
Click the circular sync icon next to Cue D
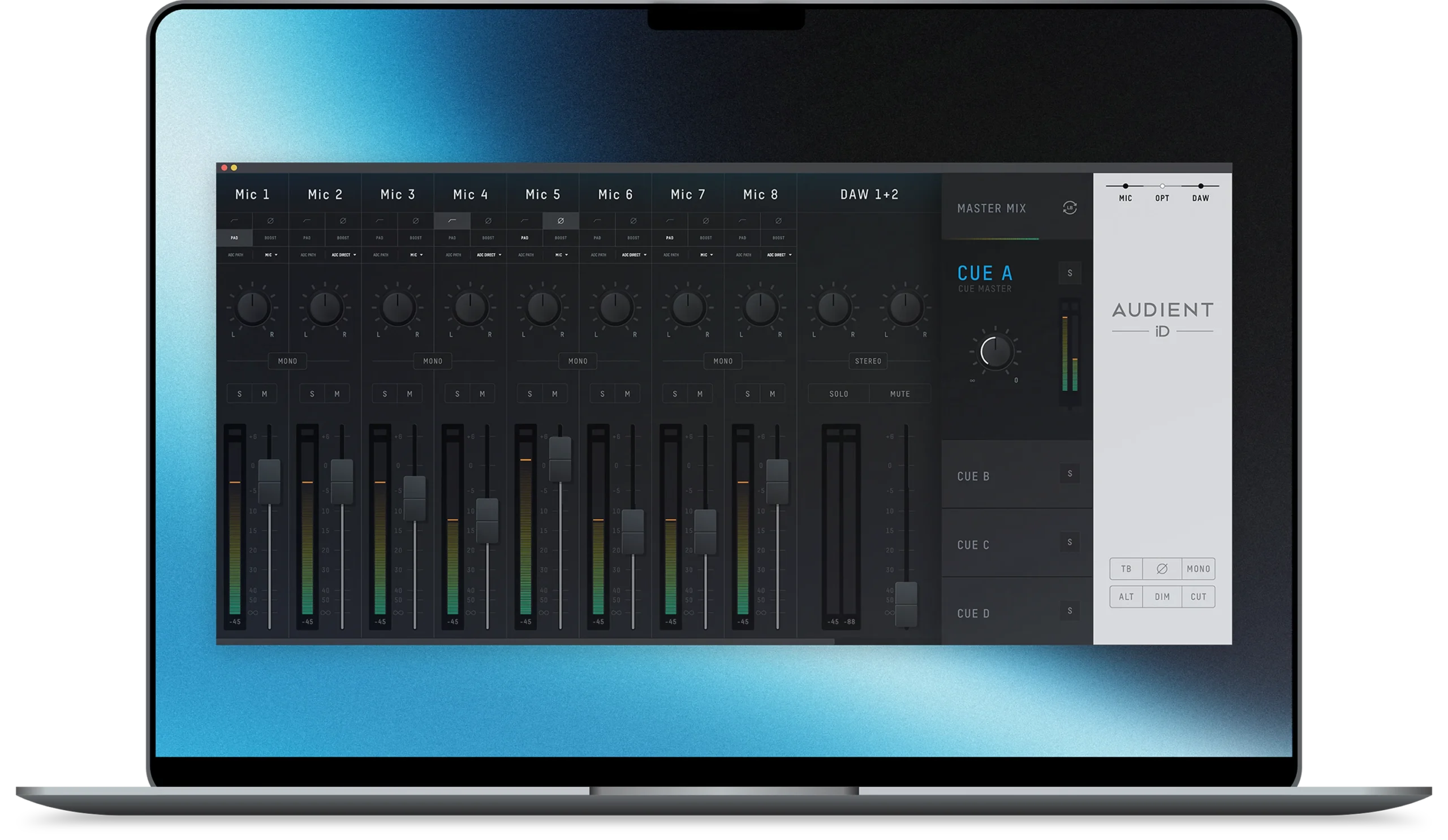point(1070,613)
